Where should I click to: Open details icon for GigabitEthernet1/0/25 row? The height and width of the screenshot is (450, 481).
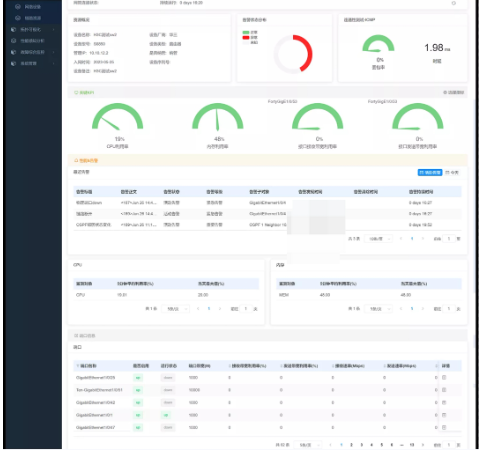point(444,378)
